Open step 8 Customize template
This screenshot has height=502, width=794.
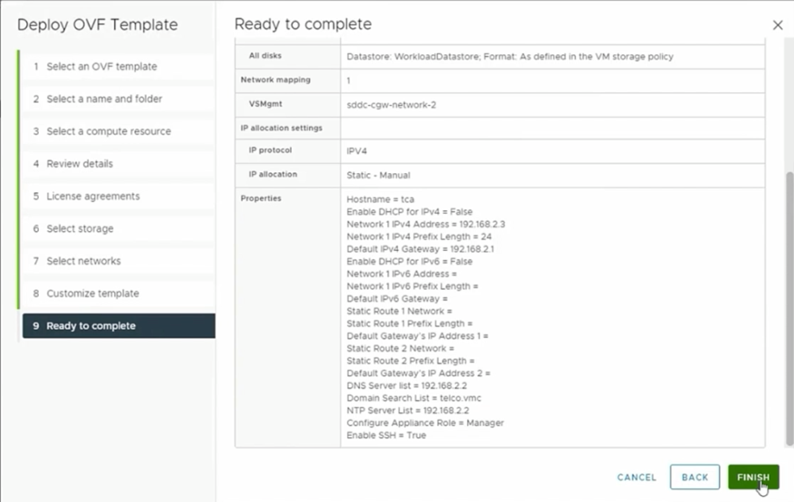point(92,294)
